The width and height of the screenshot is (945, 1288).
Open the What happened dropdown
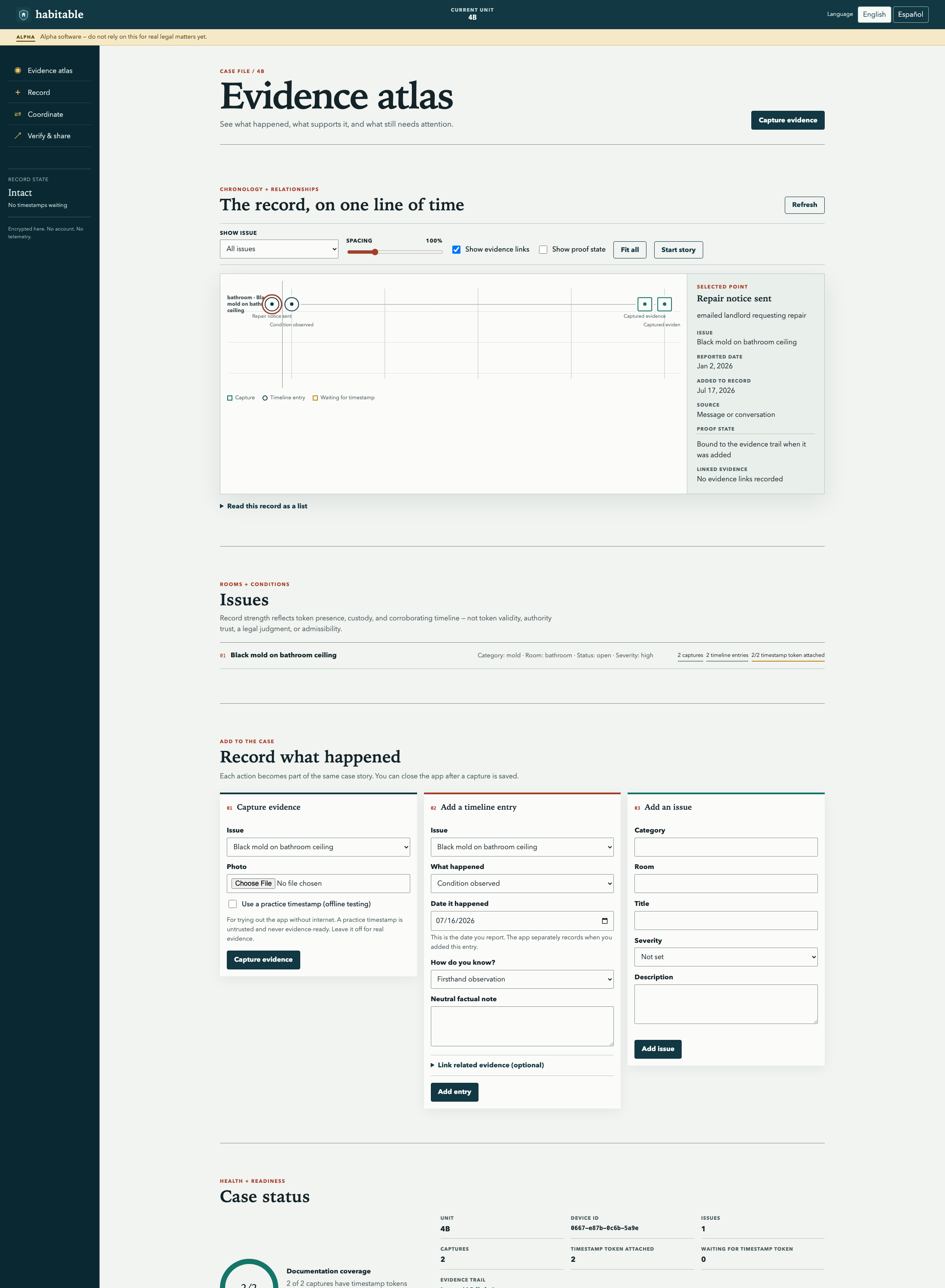click(x=522, y=883)
